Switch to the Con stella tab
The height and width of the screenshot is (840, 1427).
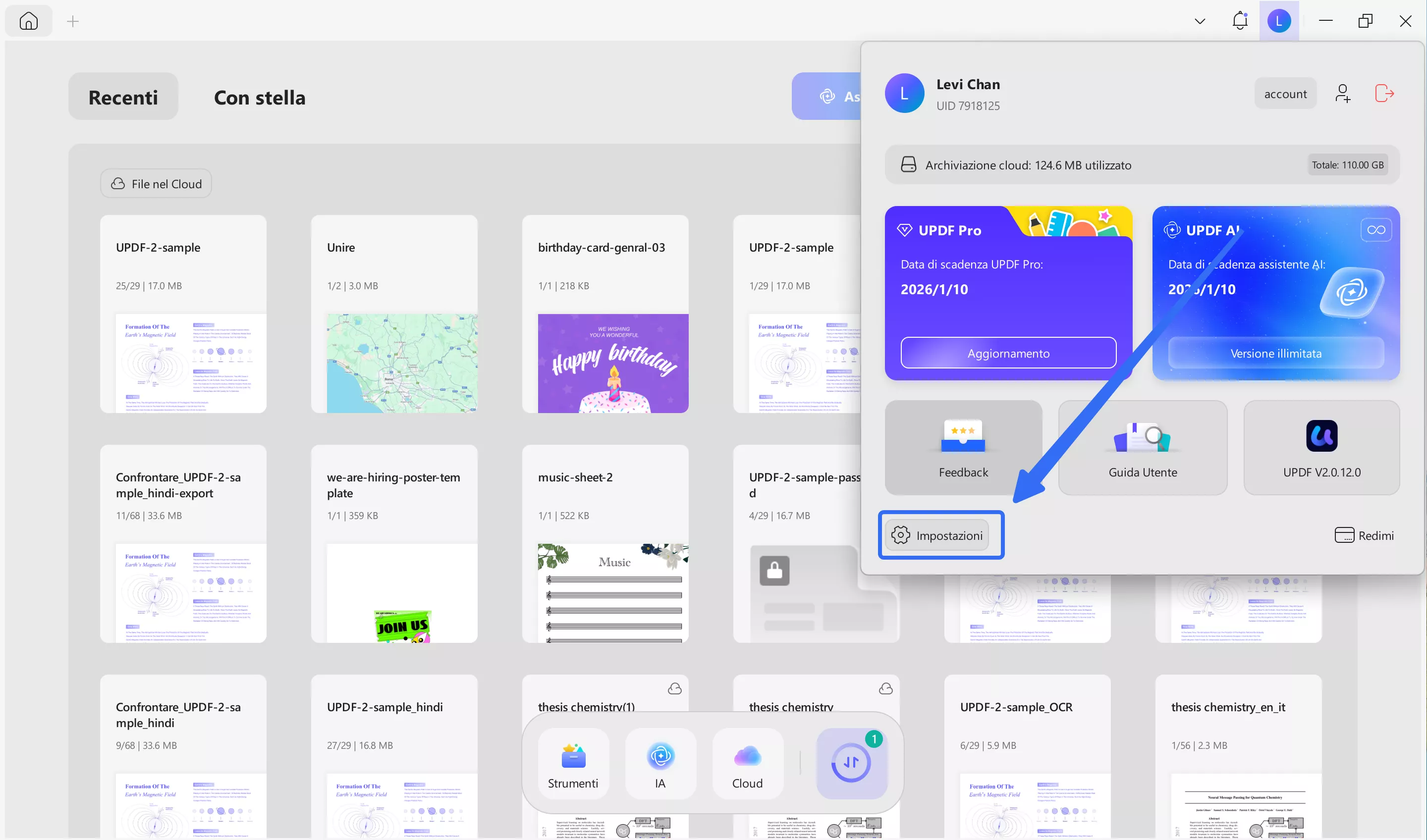259,98
